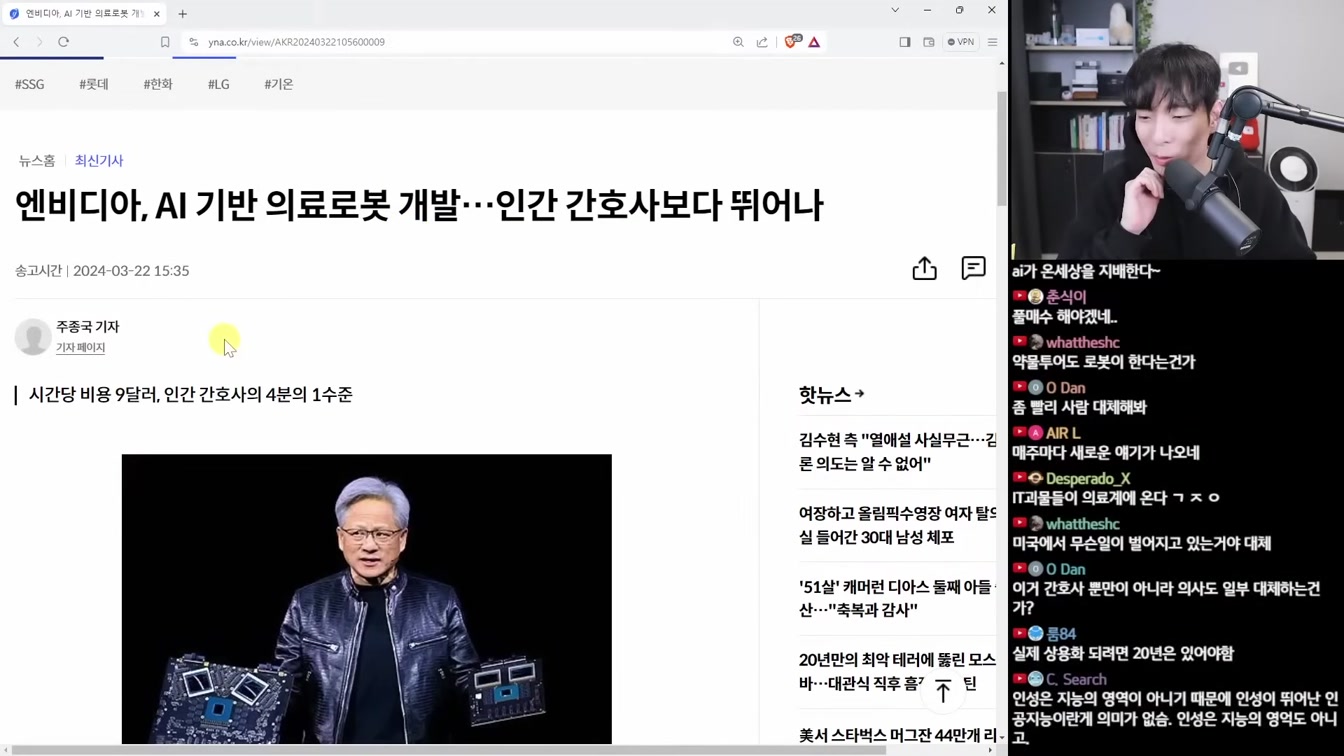Open Brave Rewards triangle icon

(814, 42)
